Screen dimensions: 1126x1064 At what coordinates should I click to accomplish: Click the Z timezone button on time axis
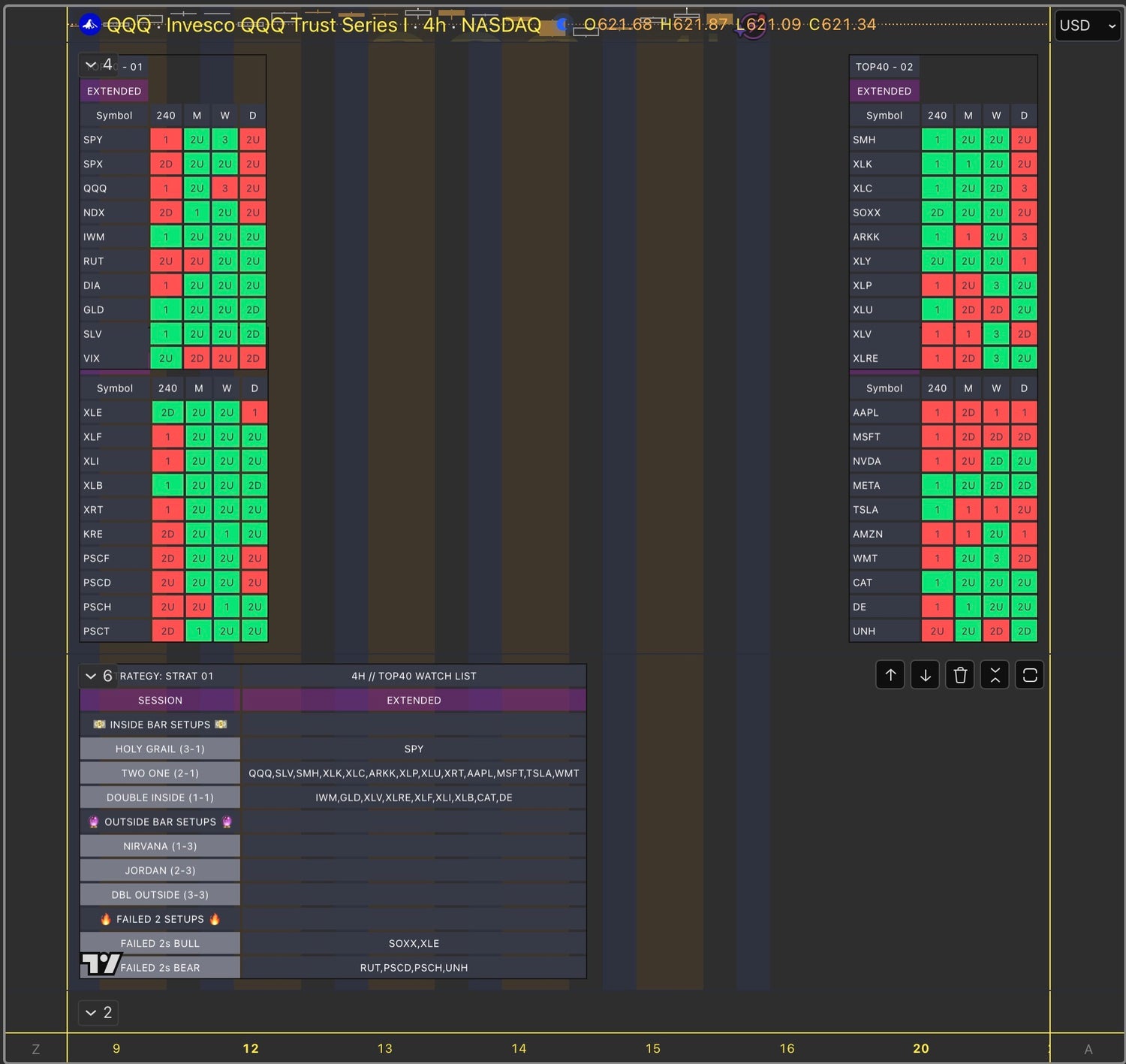coord(35,1049)
